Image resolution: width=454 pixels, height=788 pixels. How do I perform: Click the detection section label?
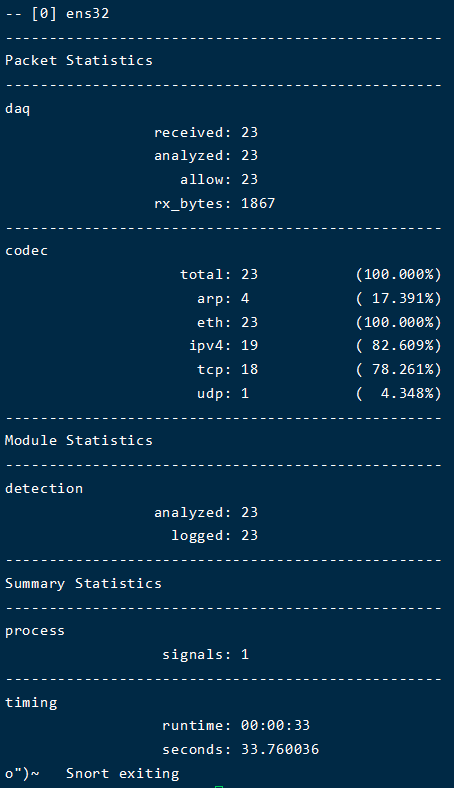pyautogui.click(x=44, y=488)
